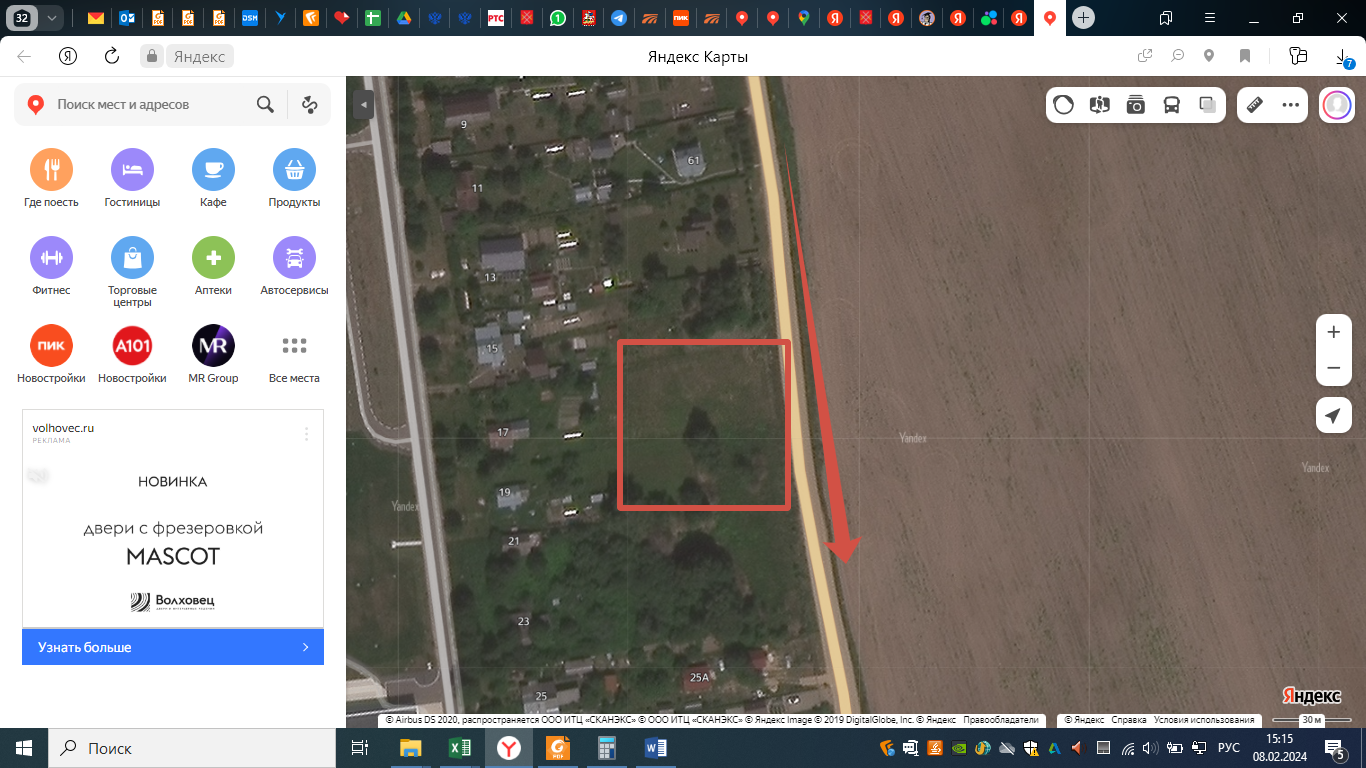Open a new browser tab
Viewport: 1366px width, 768px height.
tap(1083, 18)
